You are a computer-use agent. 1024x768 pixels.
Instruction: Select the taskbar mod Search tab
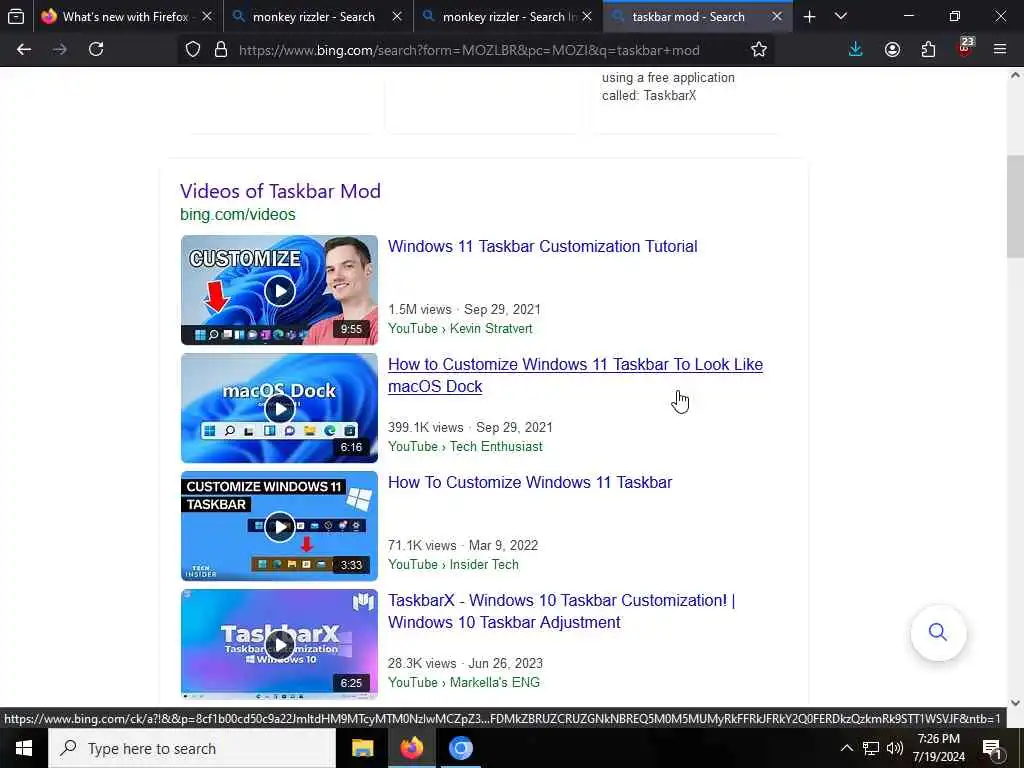688,16
